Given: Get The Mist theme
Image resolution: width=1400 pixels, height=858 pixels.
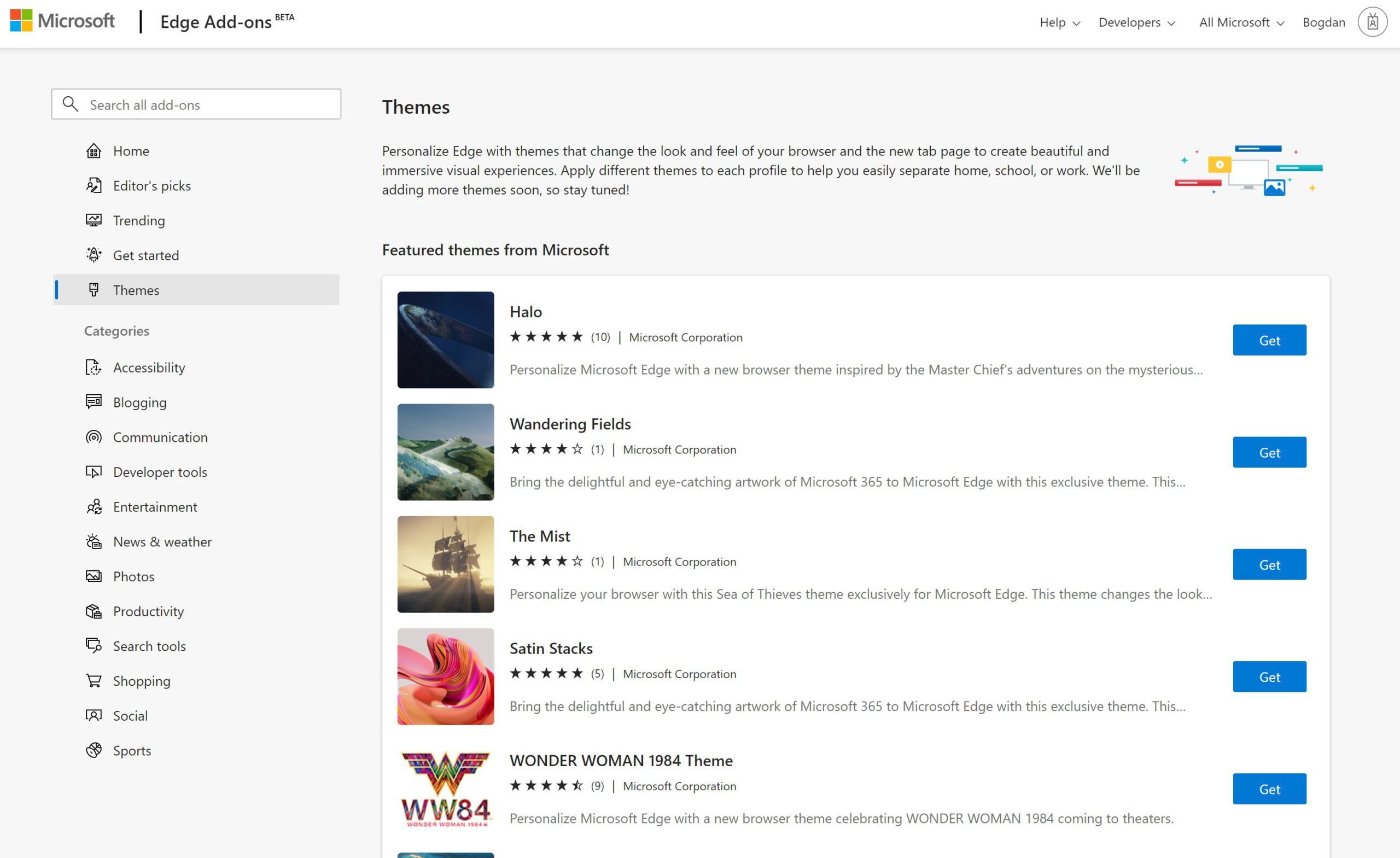Looking at the screenshot, I should (x=1269, y=564).
